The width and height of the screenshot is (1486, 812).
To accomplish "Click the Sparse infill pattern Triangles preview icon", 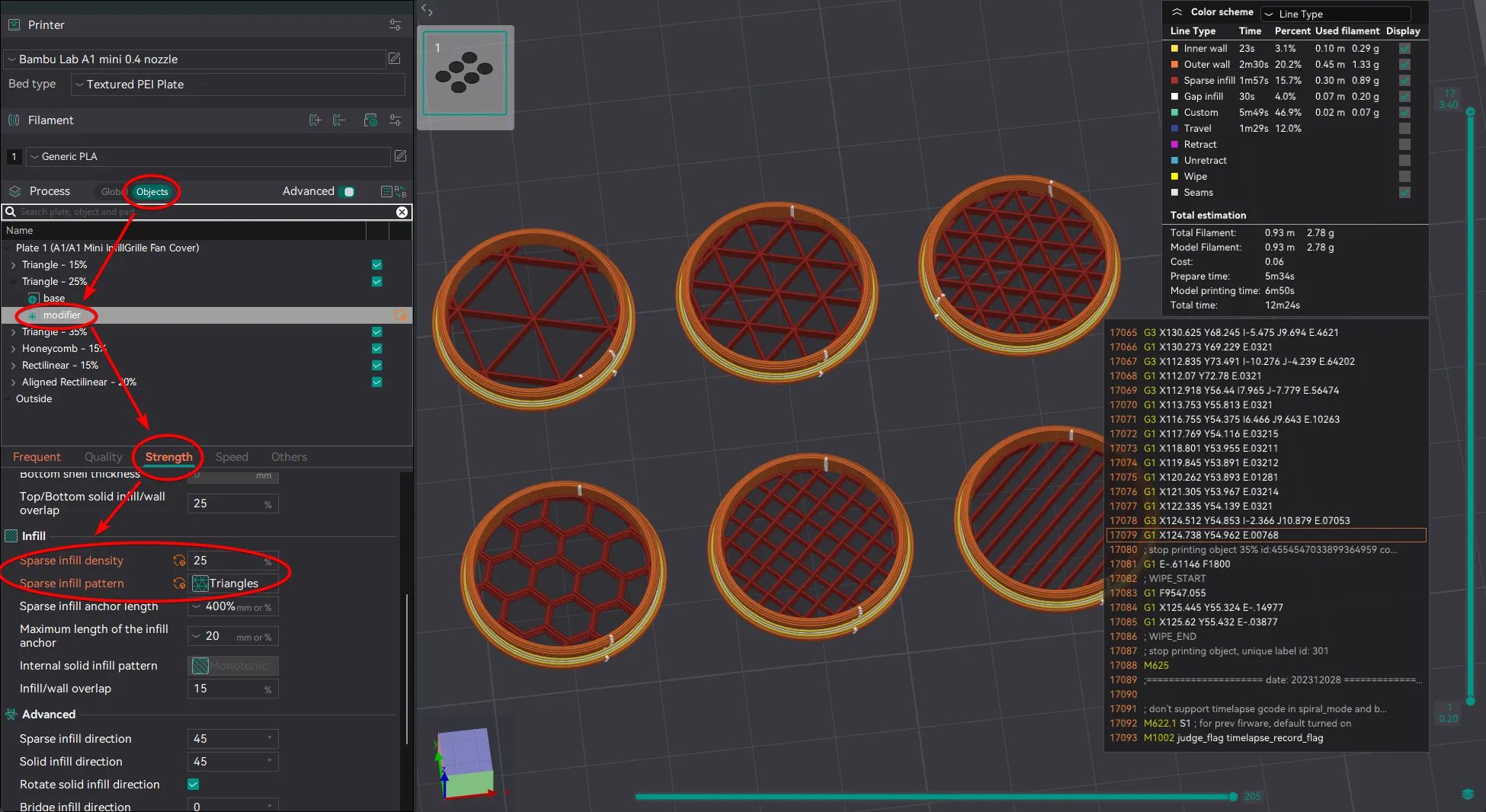I will click(200, 583).
